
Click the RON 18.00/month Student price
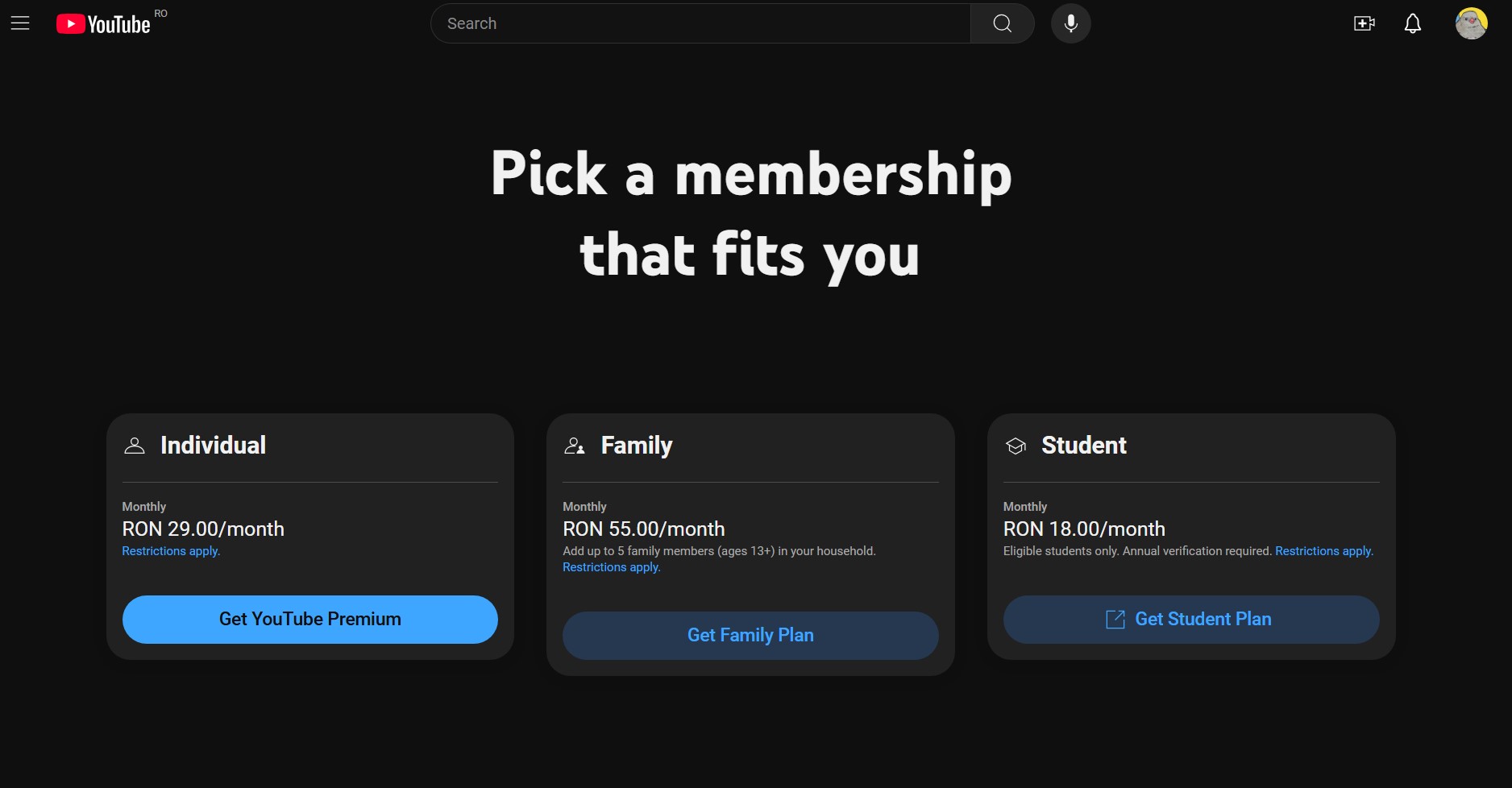point(1084,529)
